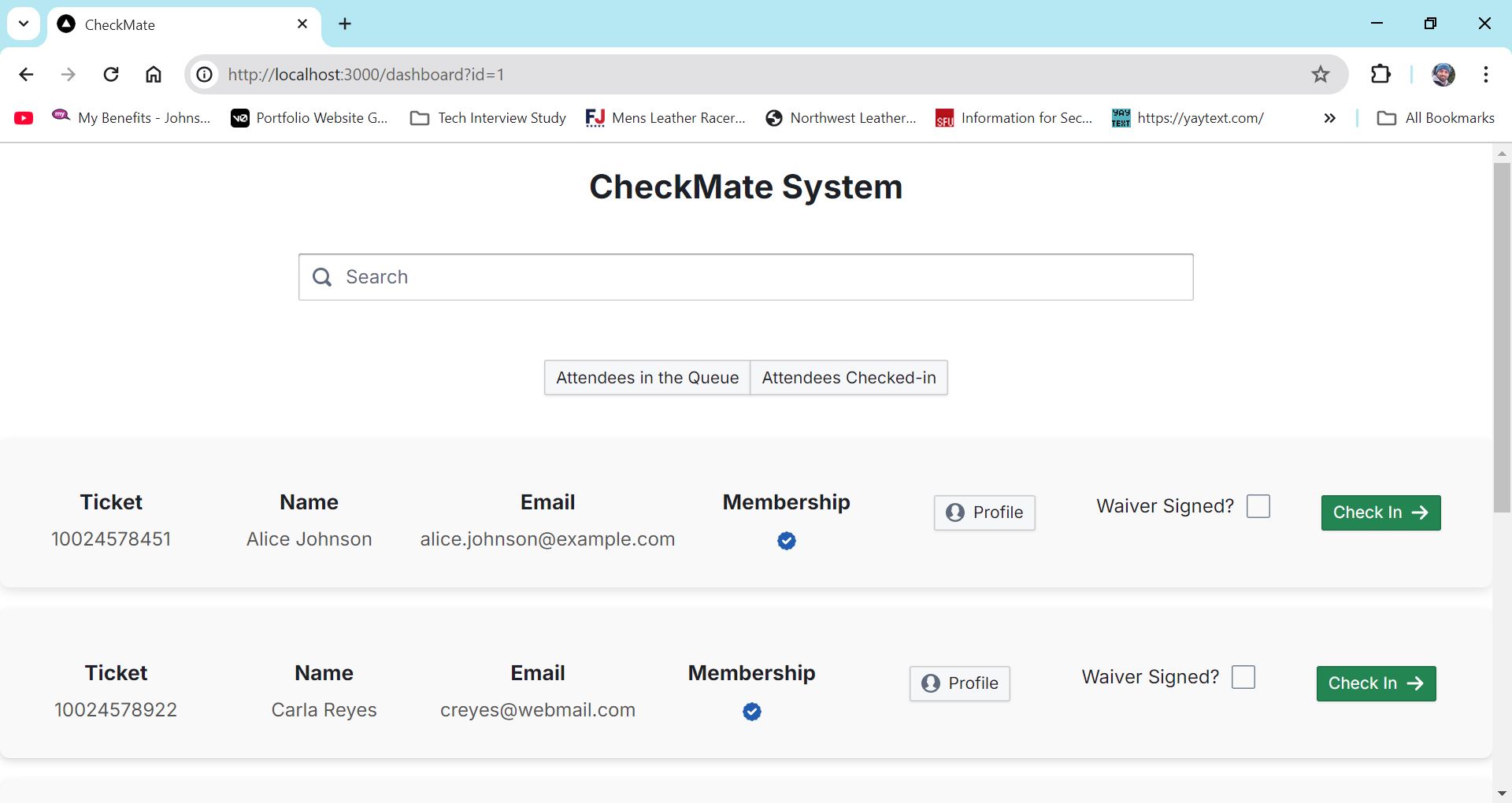
Task: Open Alice Johnson's Profile
Action: click(984, 513)
